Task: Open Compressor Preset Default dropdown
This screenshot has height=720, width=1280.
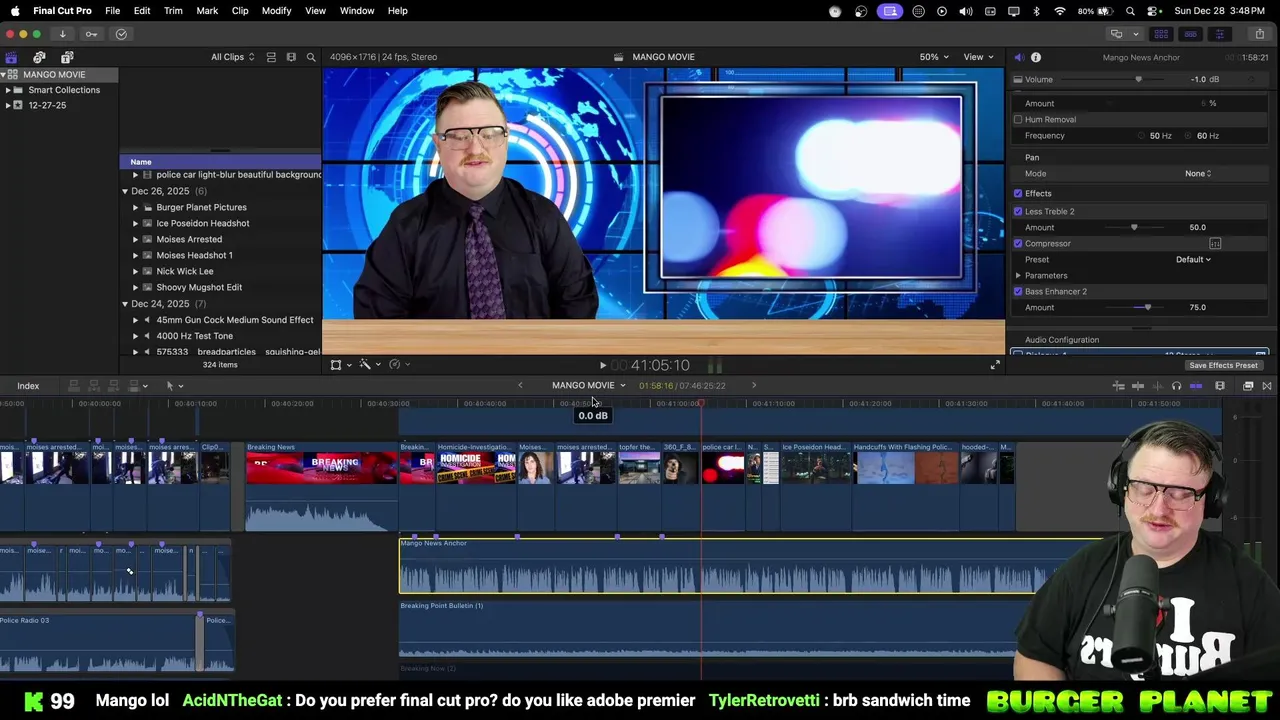Action: click(1193, 260)
